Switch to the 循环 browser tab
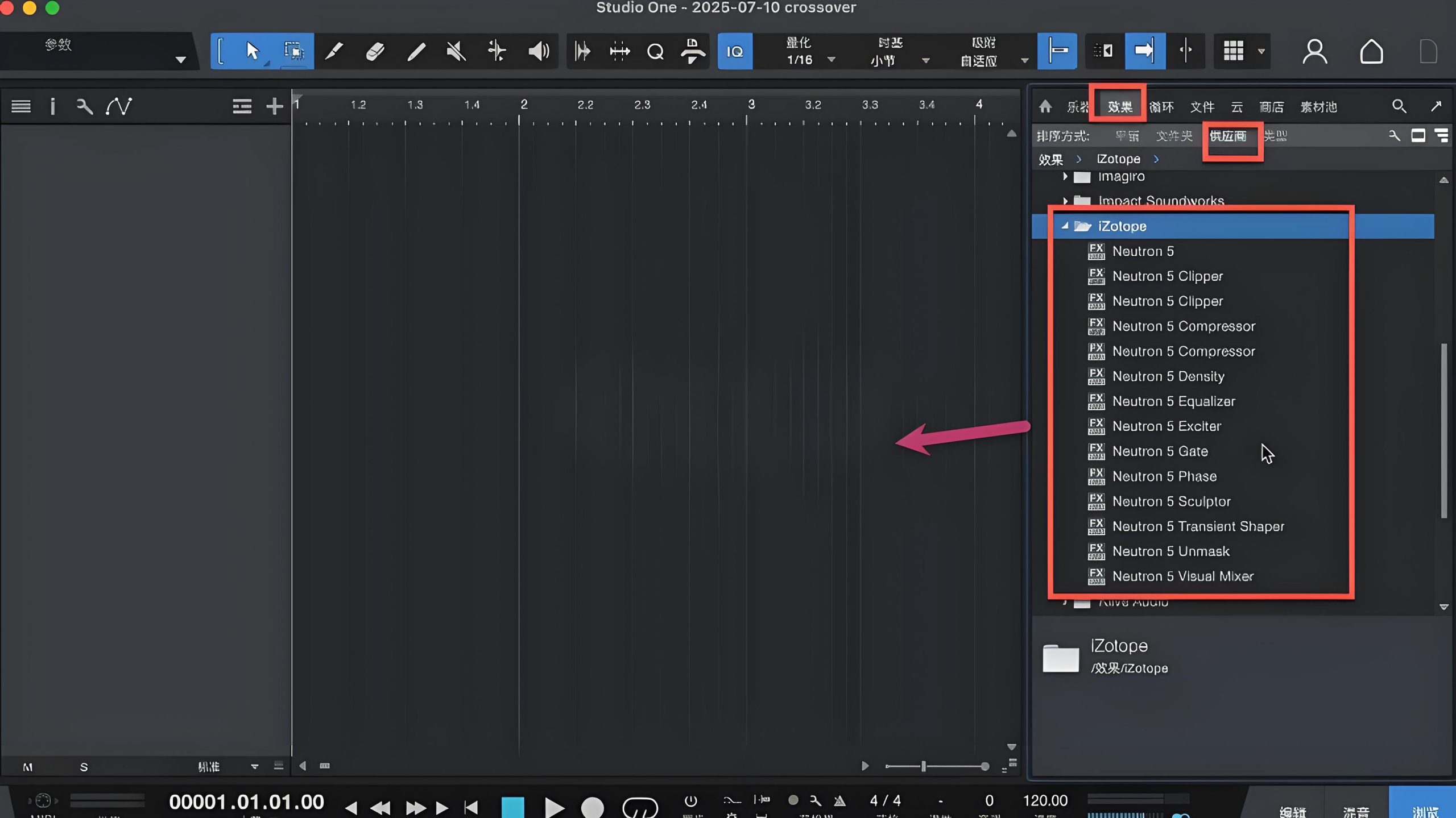1456x818 pixels. (1161, 107)
